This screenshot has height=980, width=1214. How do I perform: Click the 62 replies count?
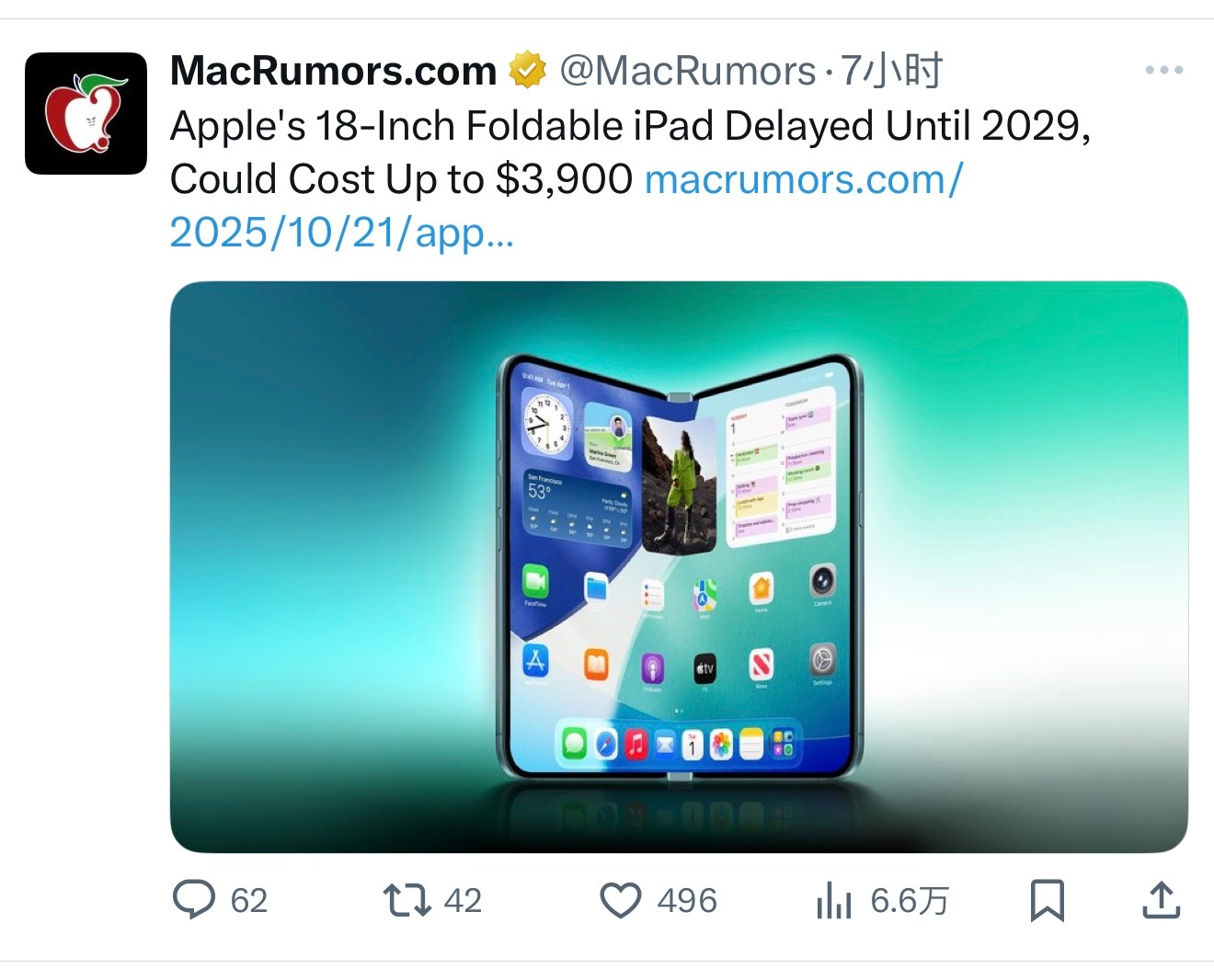click(x=248, y=901)
